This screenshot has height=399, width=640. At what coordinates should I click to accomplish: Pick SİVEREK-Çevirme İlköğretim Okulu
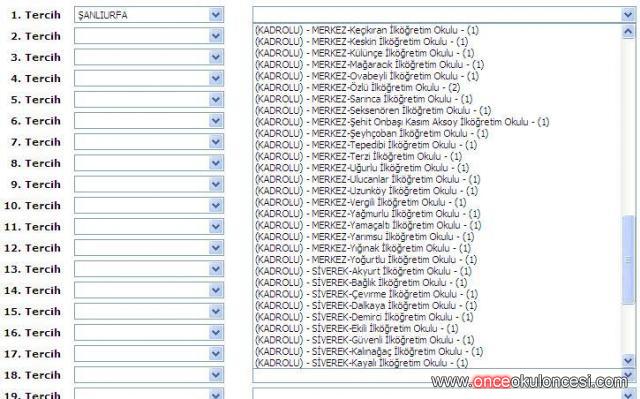coord(366,294)
